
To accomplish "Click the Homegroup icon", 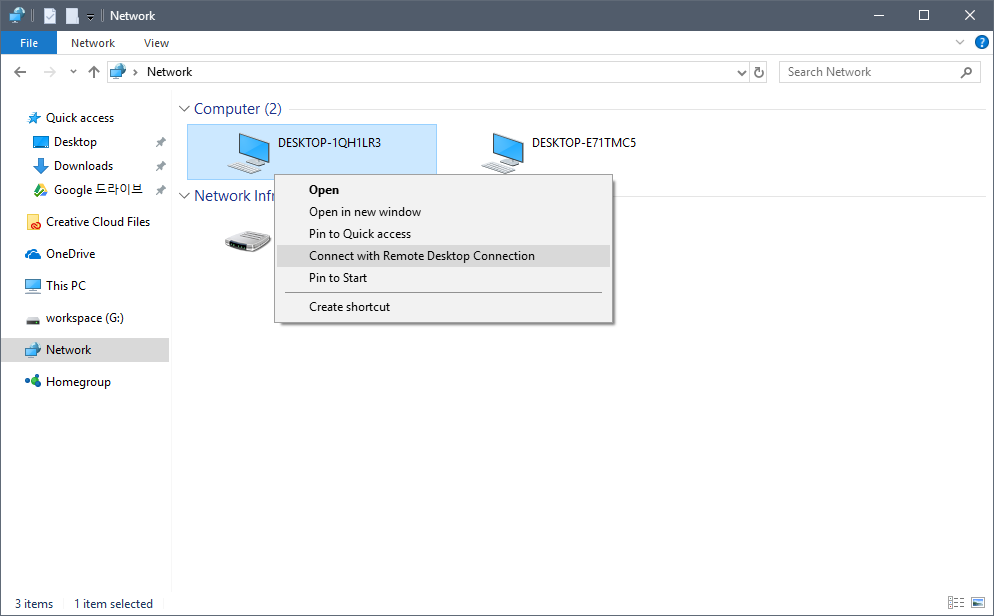I will (x=33, y=381).
